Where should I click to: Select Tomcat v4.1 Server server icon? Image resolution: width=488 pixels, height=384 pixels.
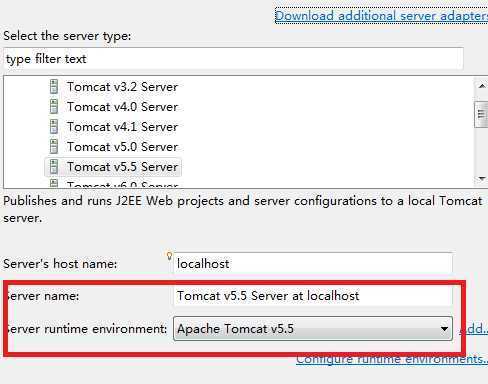(54, 127)
